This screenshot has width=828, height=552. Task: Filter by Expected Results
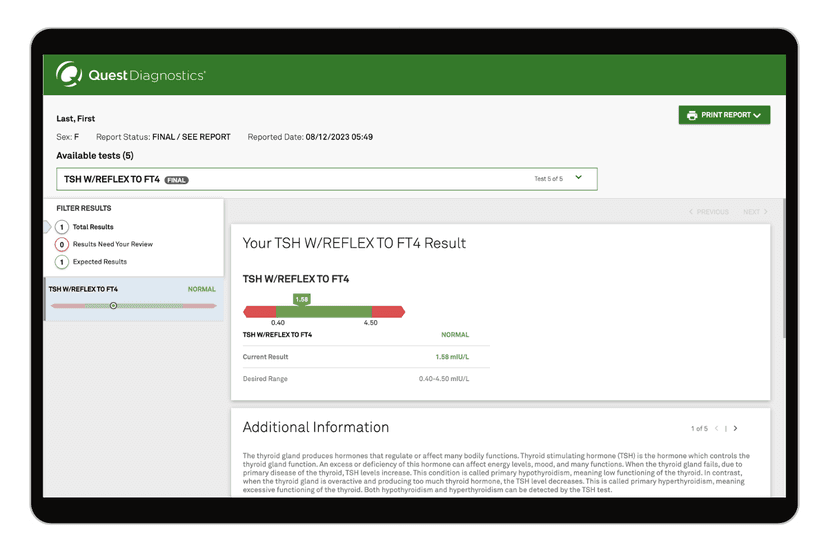point(99,262)
